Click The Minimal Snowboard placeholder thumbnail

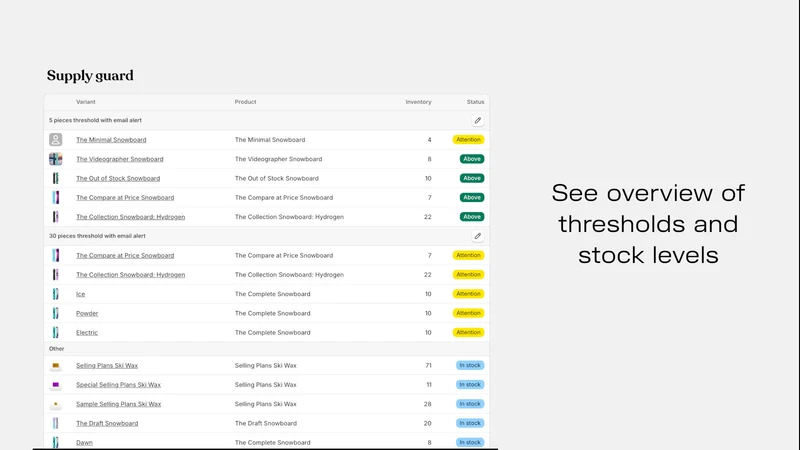56,140
